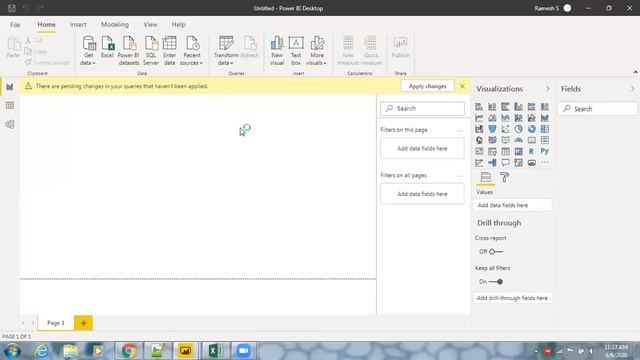The width and height of the screenshot is (640, 360).
Task: Switch to the Help ribbon tab
Action: point(178,24)
